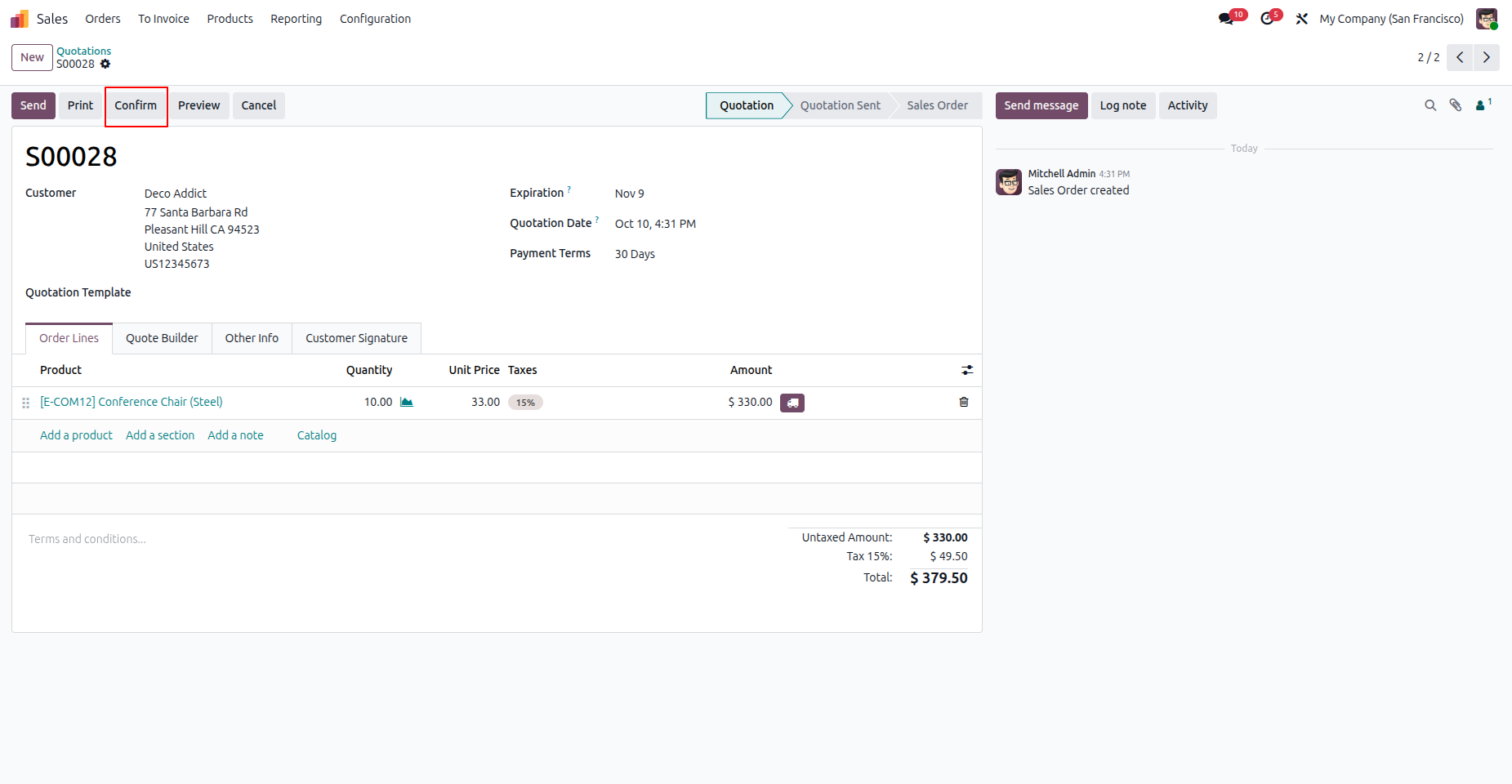The image size is (1512, 784).
Task: Open the gear actions menu next to S00028
Action: [x=105, y=64]
